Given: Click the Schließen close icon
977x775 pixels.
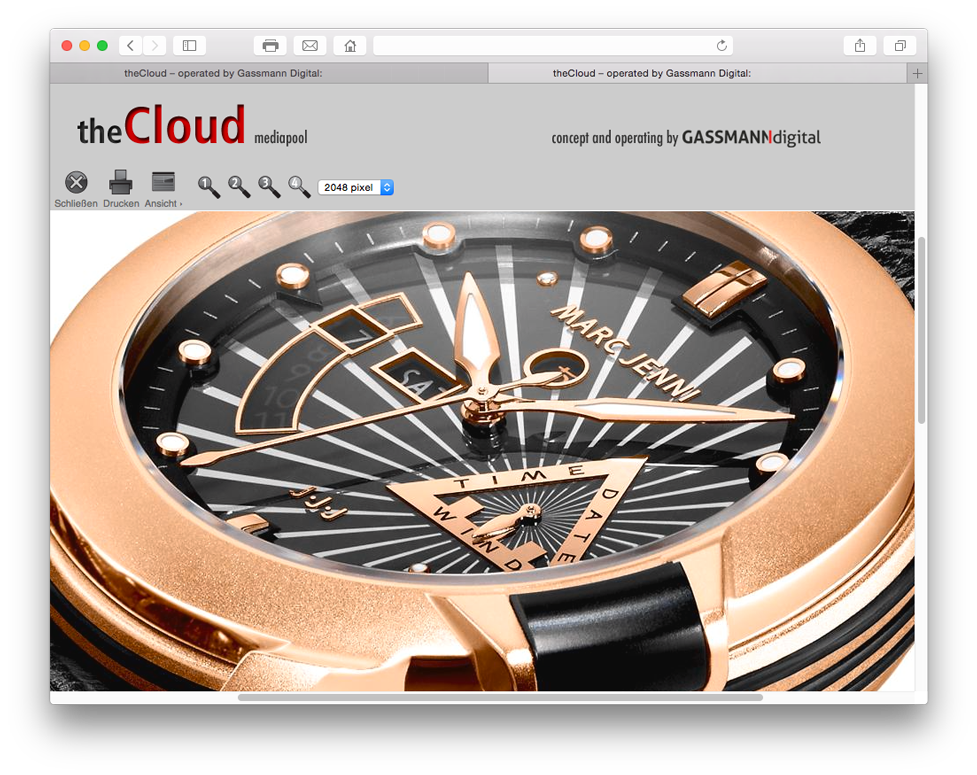Looking at the screenshot, I should coord(76,183).
